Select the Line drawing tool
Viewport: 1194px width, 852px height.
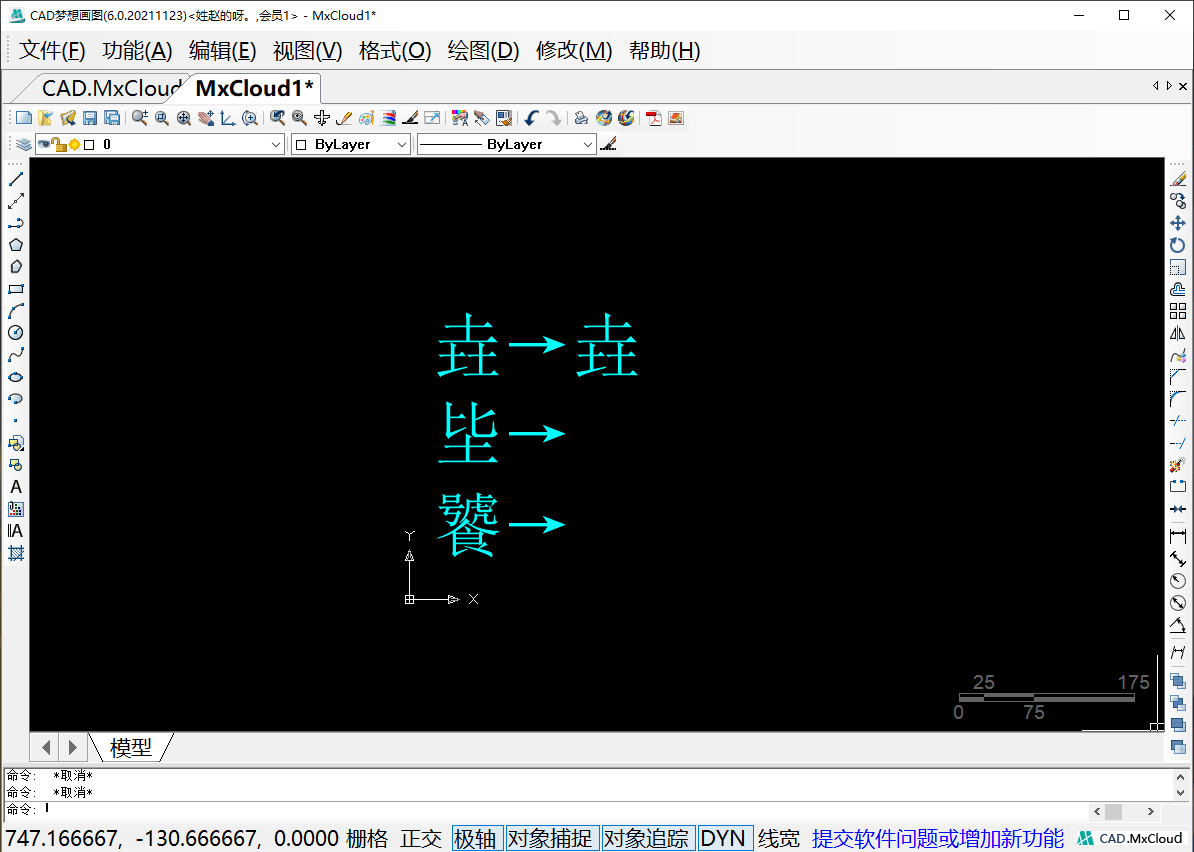[x=16, y=178]
